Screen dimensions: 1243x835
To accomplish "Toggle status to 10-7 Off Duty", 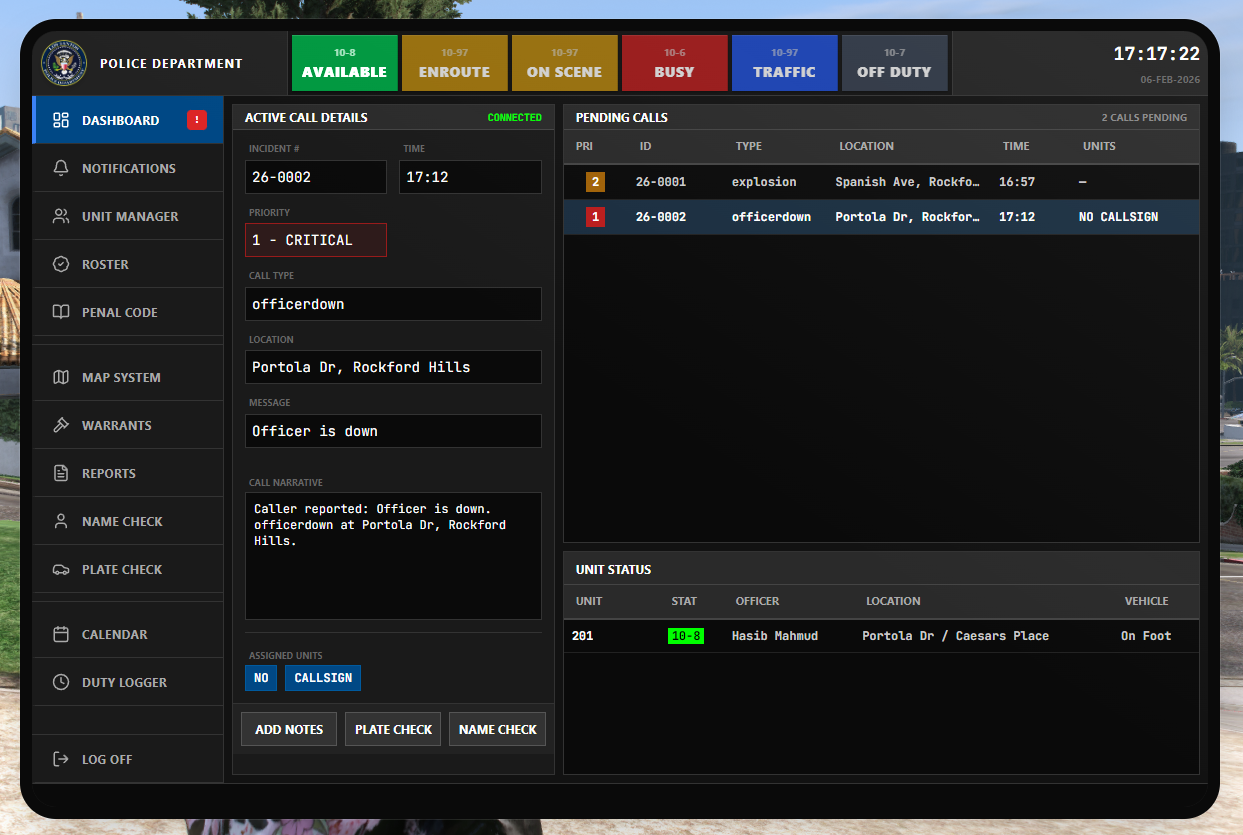I will 894,63.
